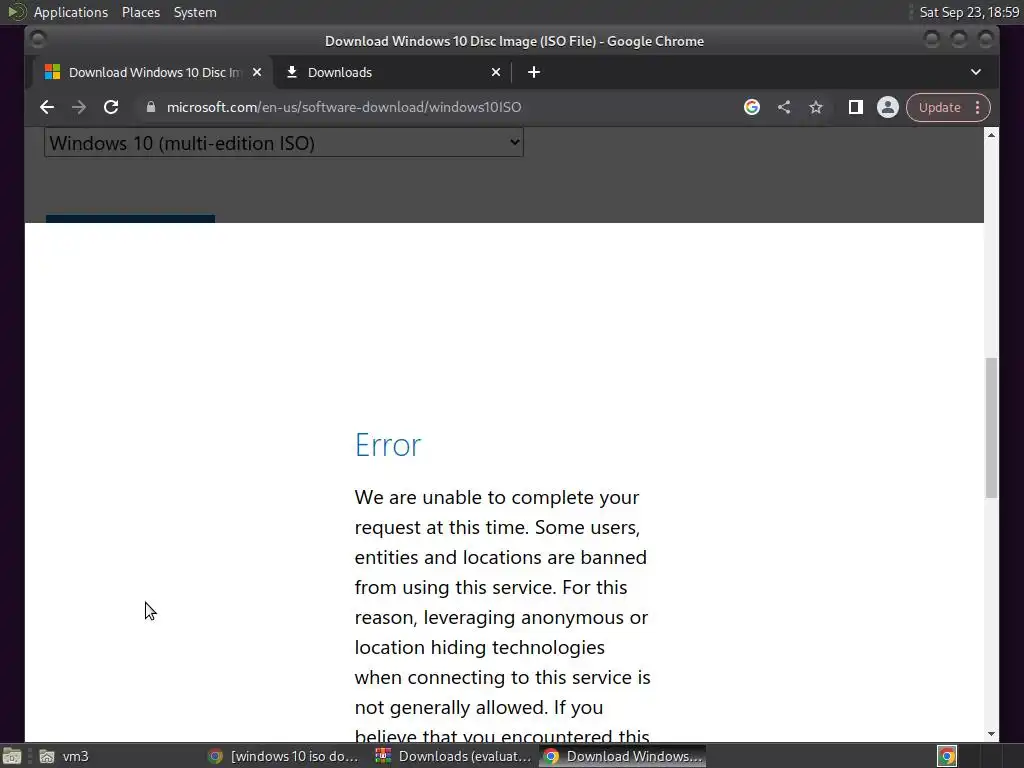The width and height of the screenshot is (1024, 768).
Task: Close the Download Windows 10 tab
Action: coord(257,72)
